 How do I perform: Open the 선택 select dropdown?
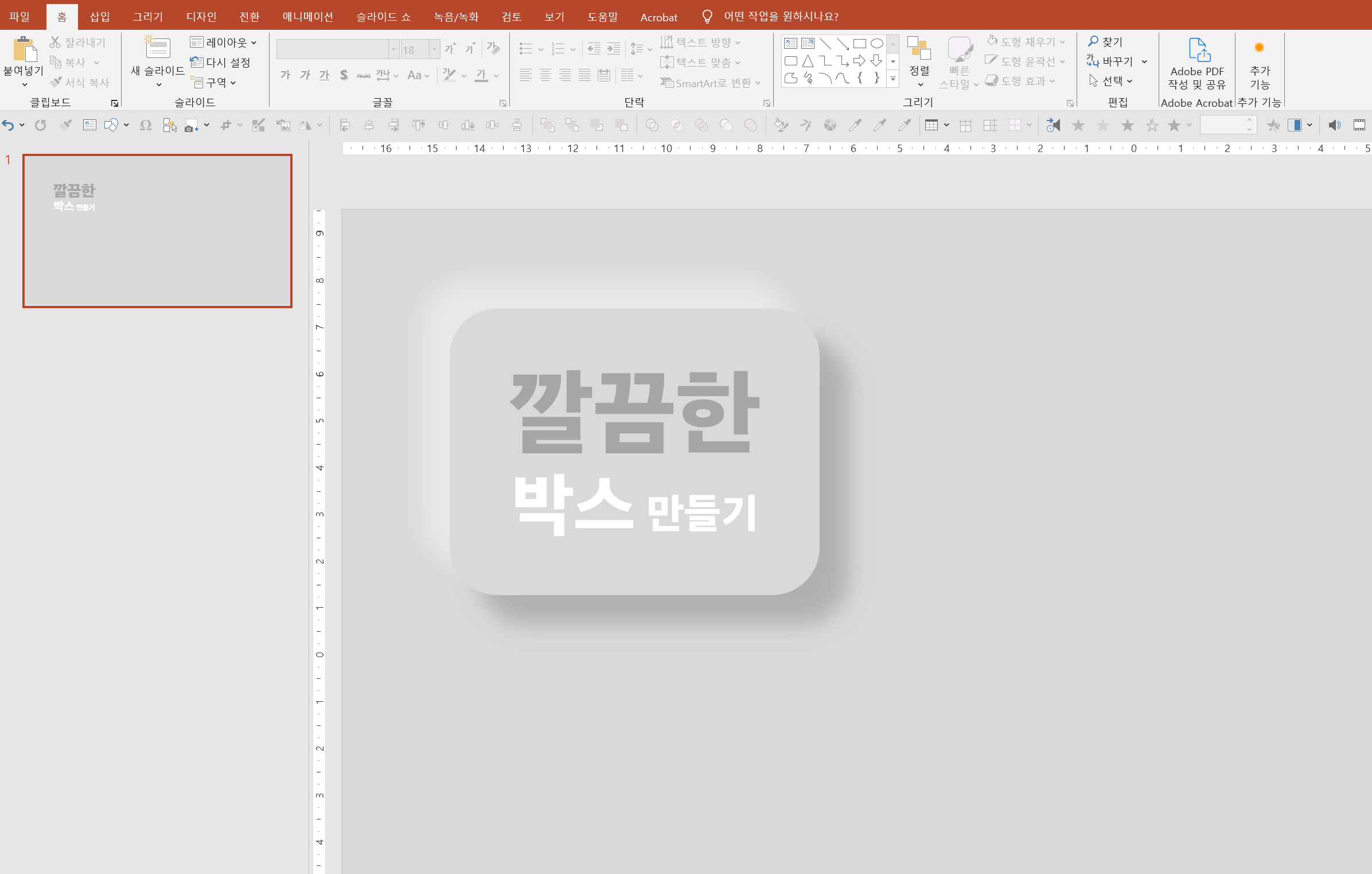pyautogui.click(x=1111, y=81)
